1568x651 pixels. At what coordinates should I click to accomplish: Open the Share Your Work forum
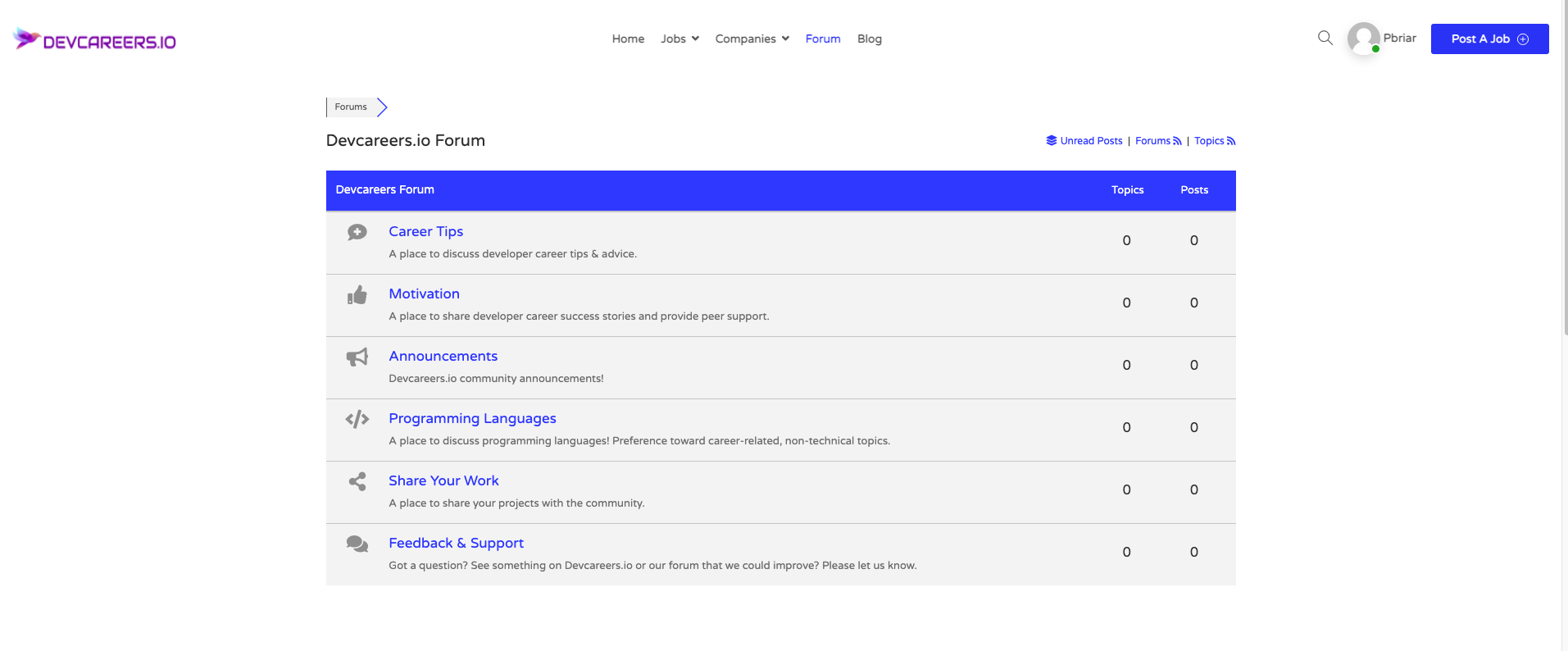[443, 480]
